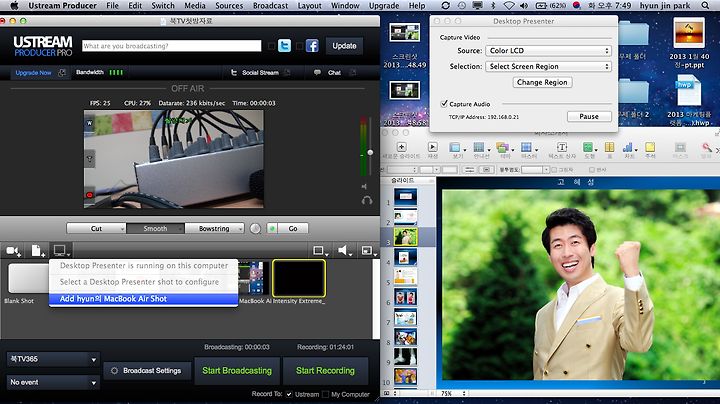The height and width of the screenshot is (404, 720).
Task: Open the 북TV365 channel dropdown
Action: click(54, 359)
